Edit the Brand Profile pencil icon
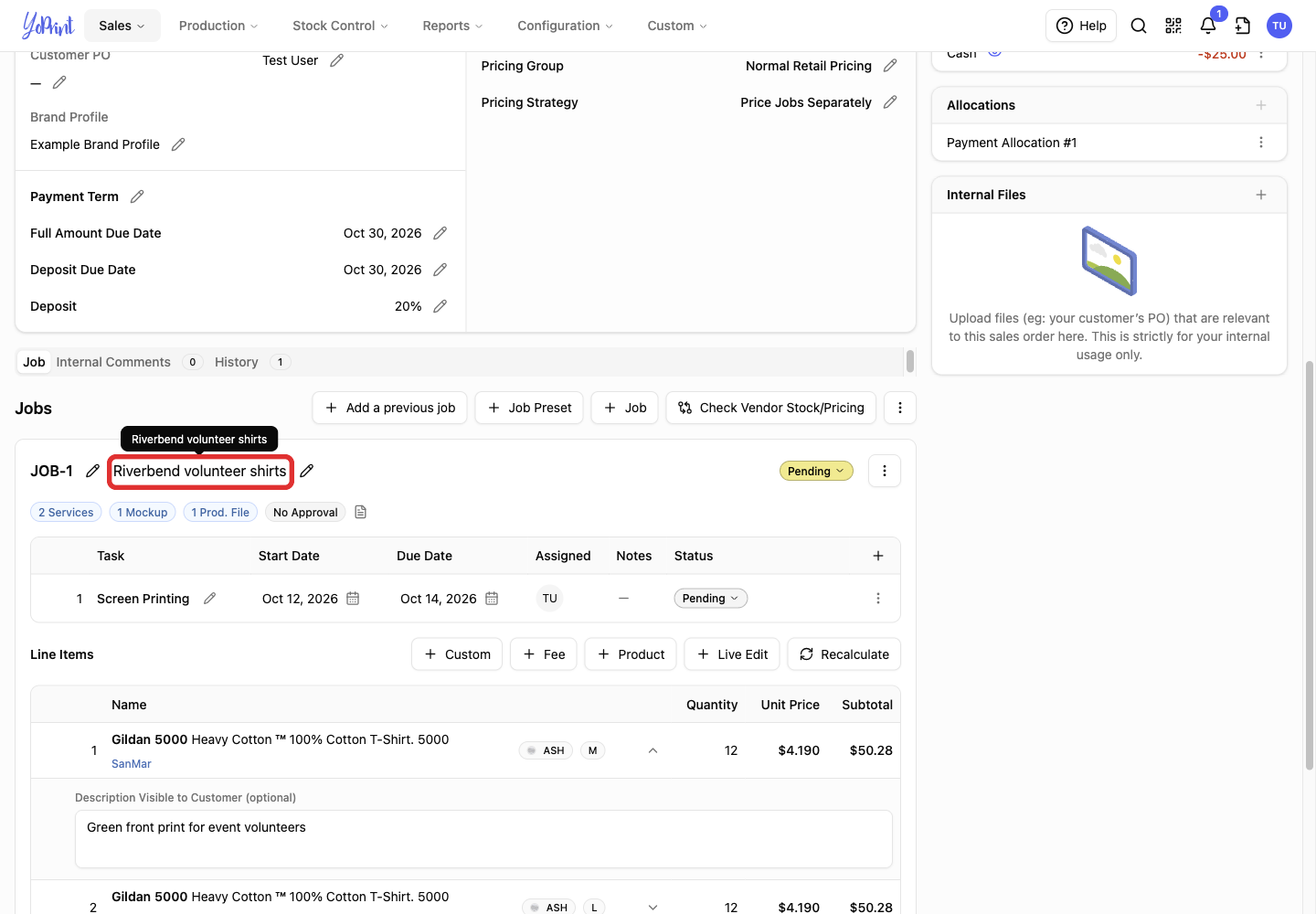 click(178, 144)
